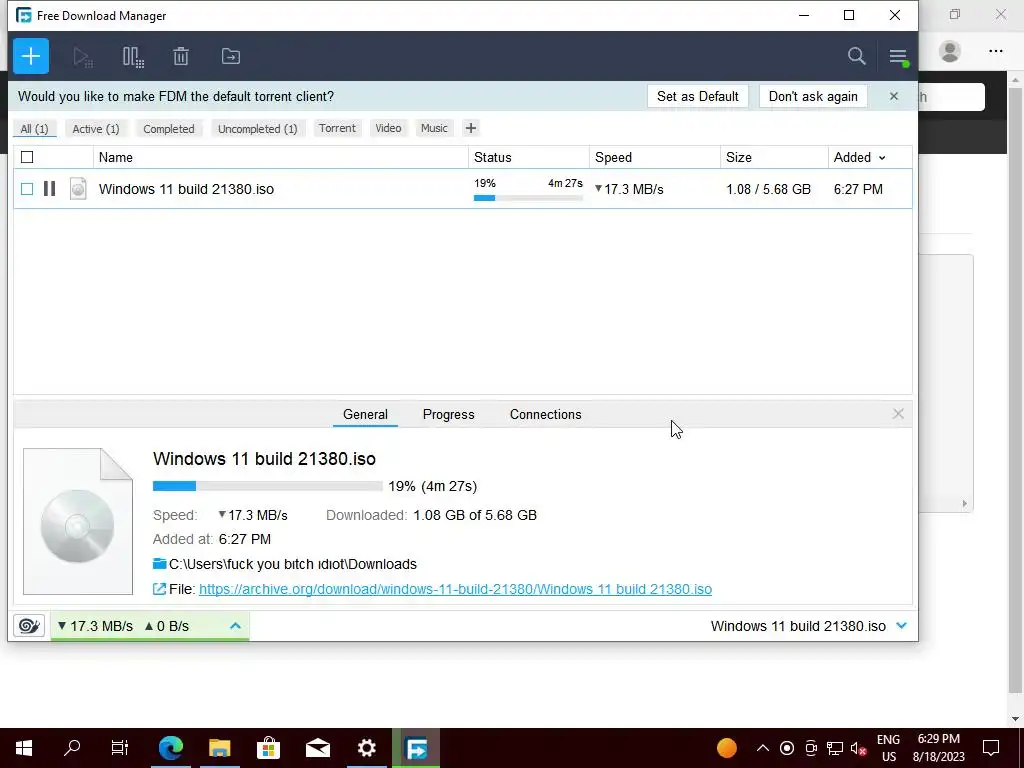Add a new download with the plus button
This screenshot has width=1024, height=768.
31,56
